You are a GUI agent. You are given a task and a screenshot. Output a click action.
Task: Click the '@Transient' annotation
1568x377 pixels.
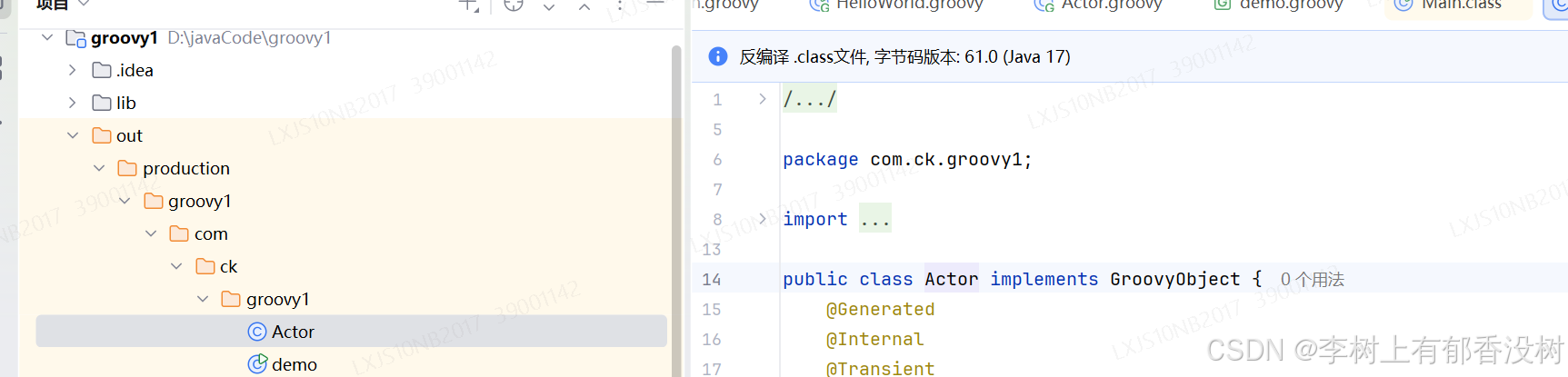pyautogui.click(x=880, y=368)
